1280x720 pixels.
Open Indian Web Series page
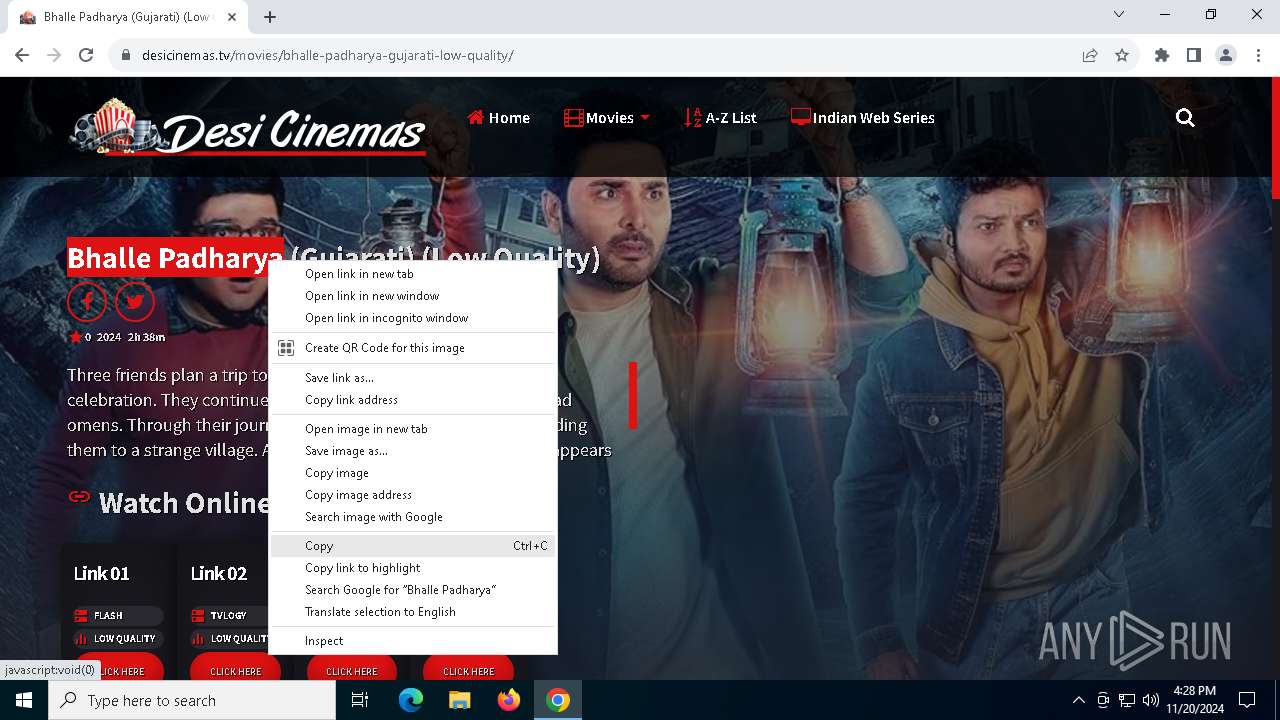point(863,118)
